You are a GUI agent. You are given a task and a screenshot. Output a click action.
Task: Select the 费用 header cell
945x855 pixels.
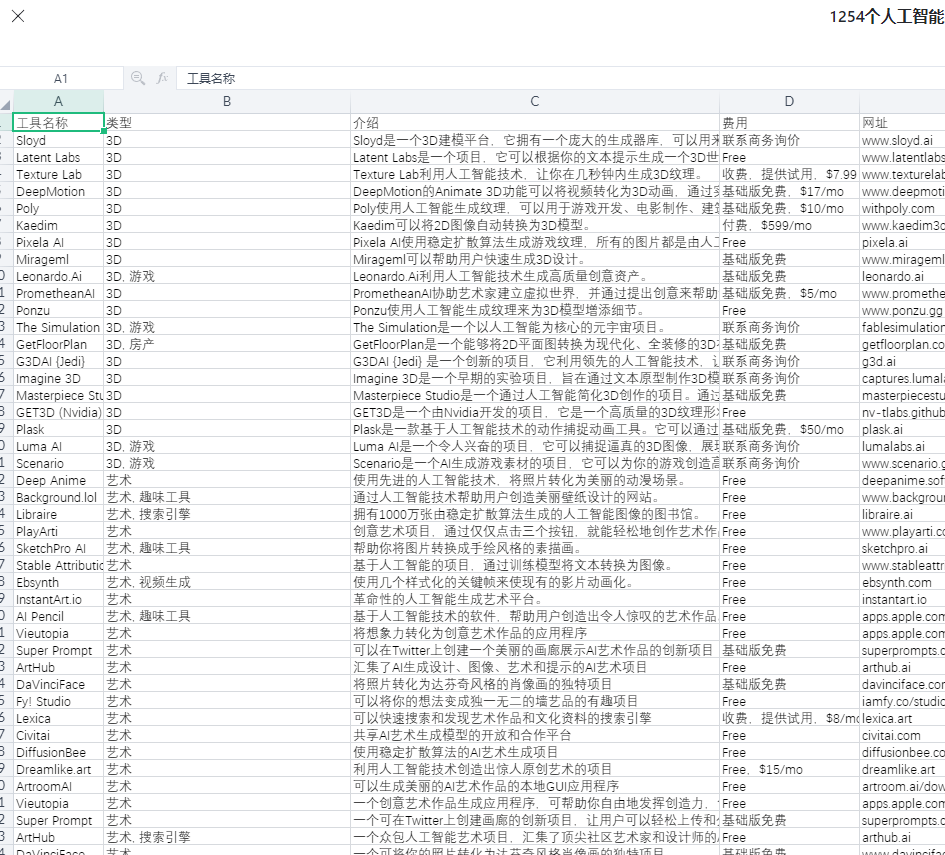coord(790,123)
